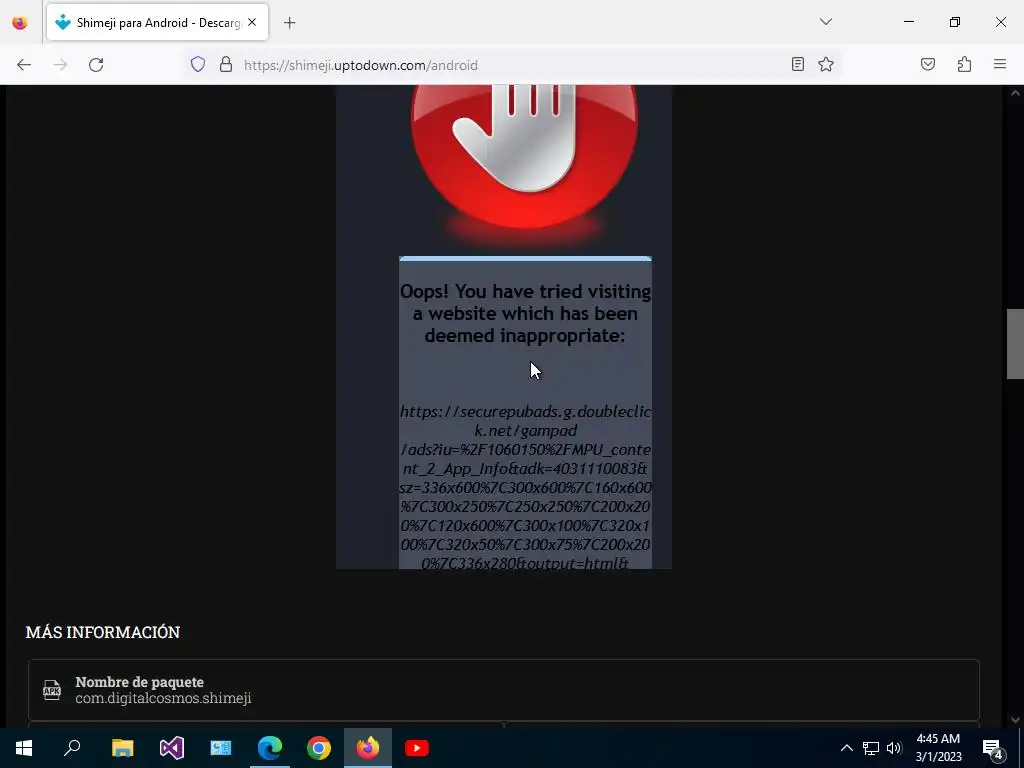Image resolution: width=1024 pixels, height=768 pixels.
Task: Open YouTube app from taskbar
Action: point(417,748)
